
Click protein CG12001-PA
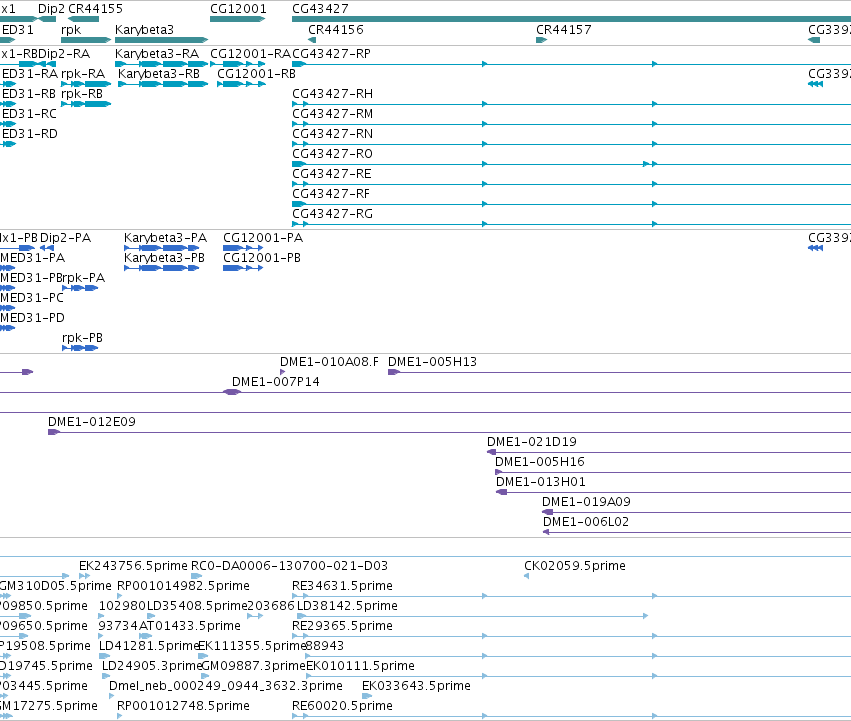[x=243, y=248]
